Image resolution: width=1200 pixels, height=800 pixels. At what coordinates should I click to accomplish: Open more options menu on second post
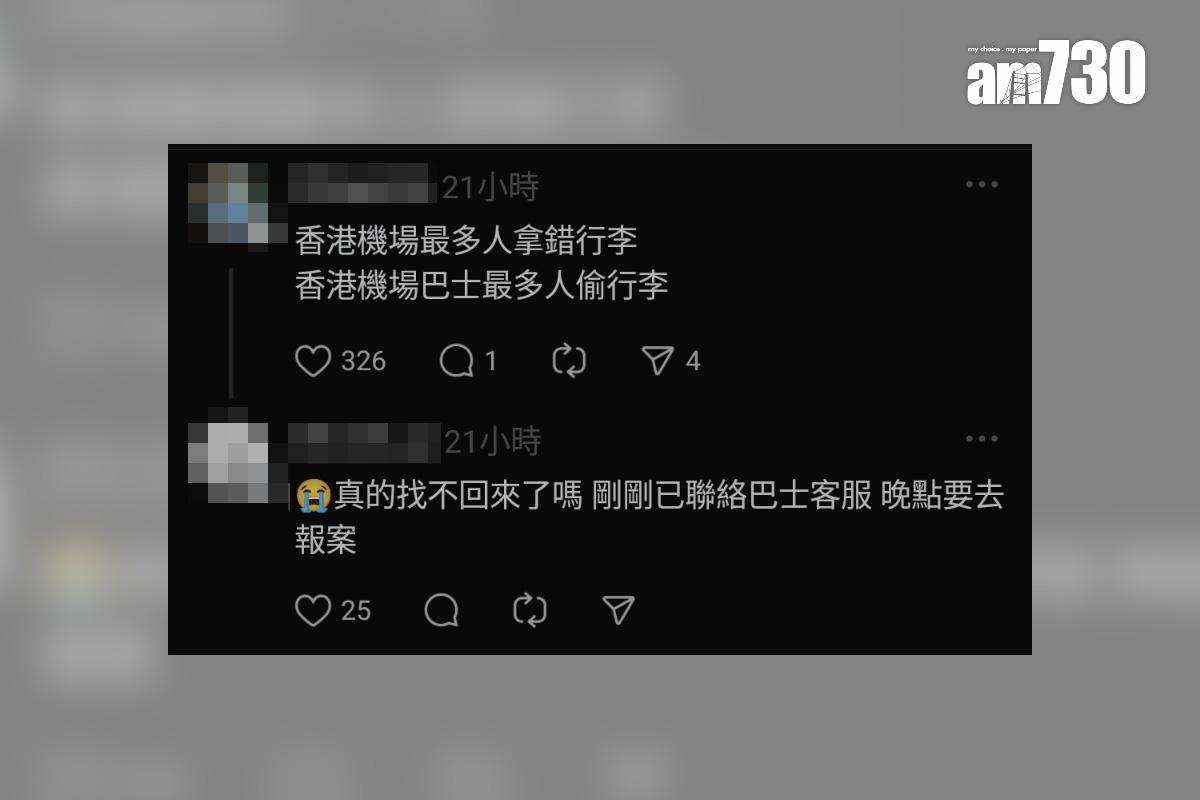click(982, 438)
